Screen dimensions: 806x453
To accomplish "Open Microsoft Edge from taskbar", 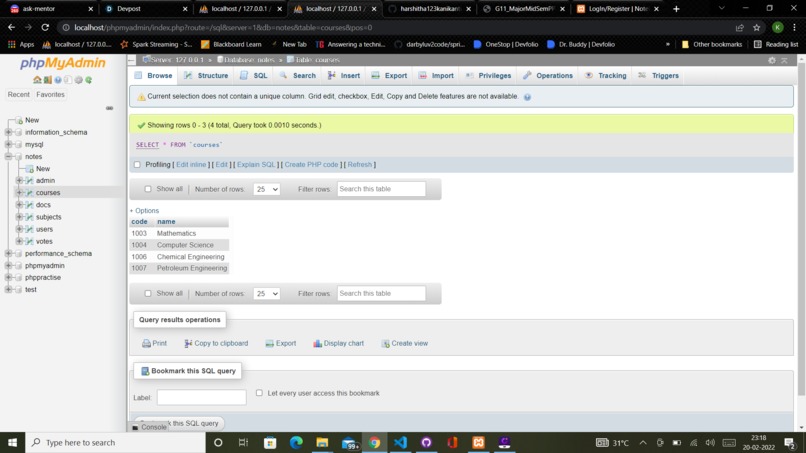I will 296,443.
